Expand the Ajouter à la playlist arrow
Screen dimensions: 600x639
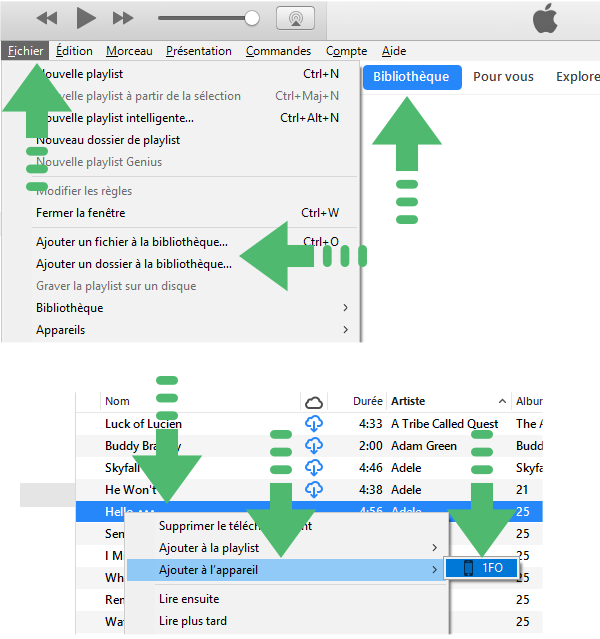click(435, 548)
